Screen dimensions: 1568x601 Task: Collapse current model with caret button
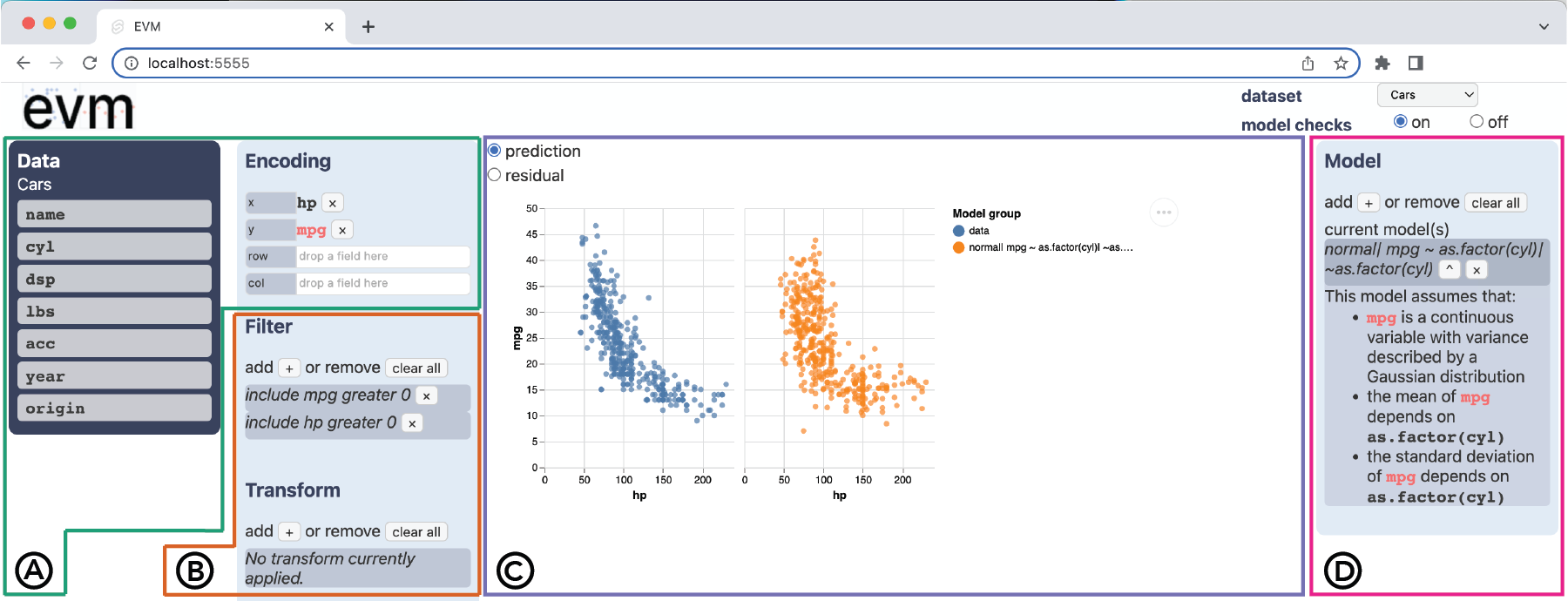click(1450, 269)
